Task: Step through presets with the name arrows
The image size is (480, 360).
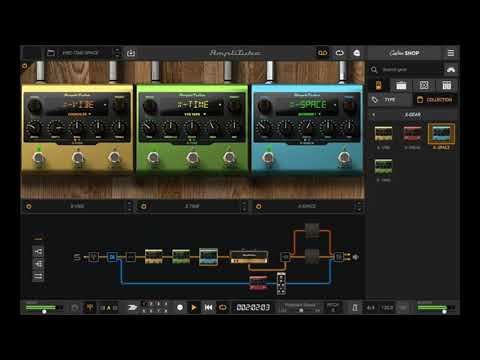Action: click(x=117, y=53)
